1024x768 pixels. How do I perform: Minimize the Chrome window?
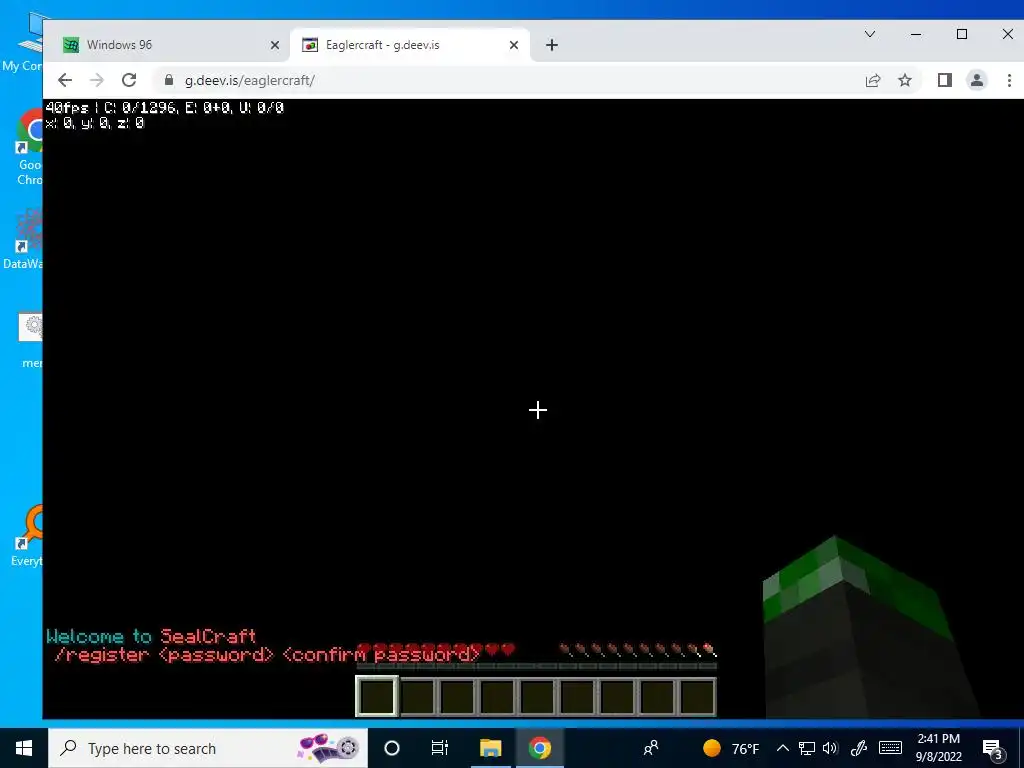click(916, 34)
